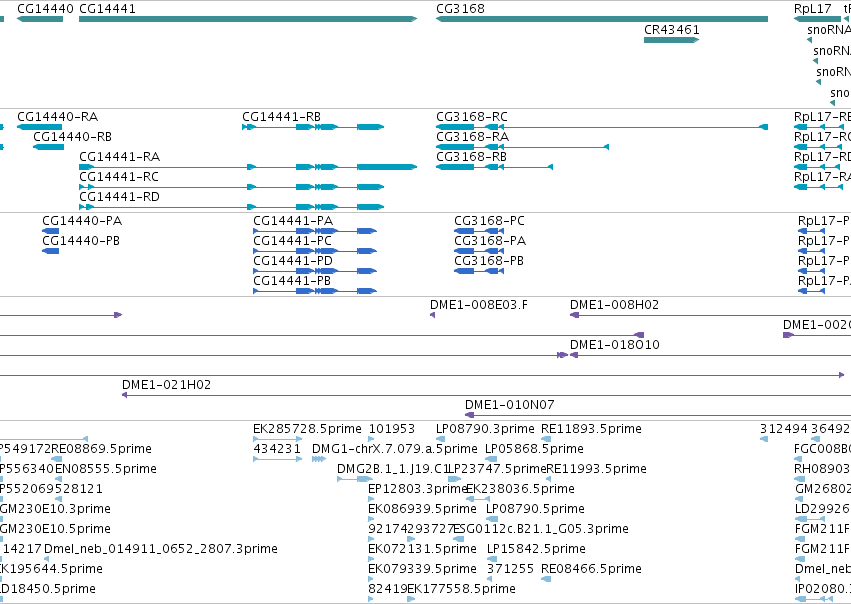Click EST EP12803.3prime

coord(418,489)
